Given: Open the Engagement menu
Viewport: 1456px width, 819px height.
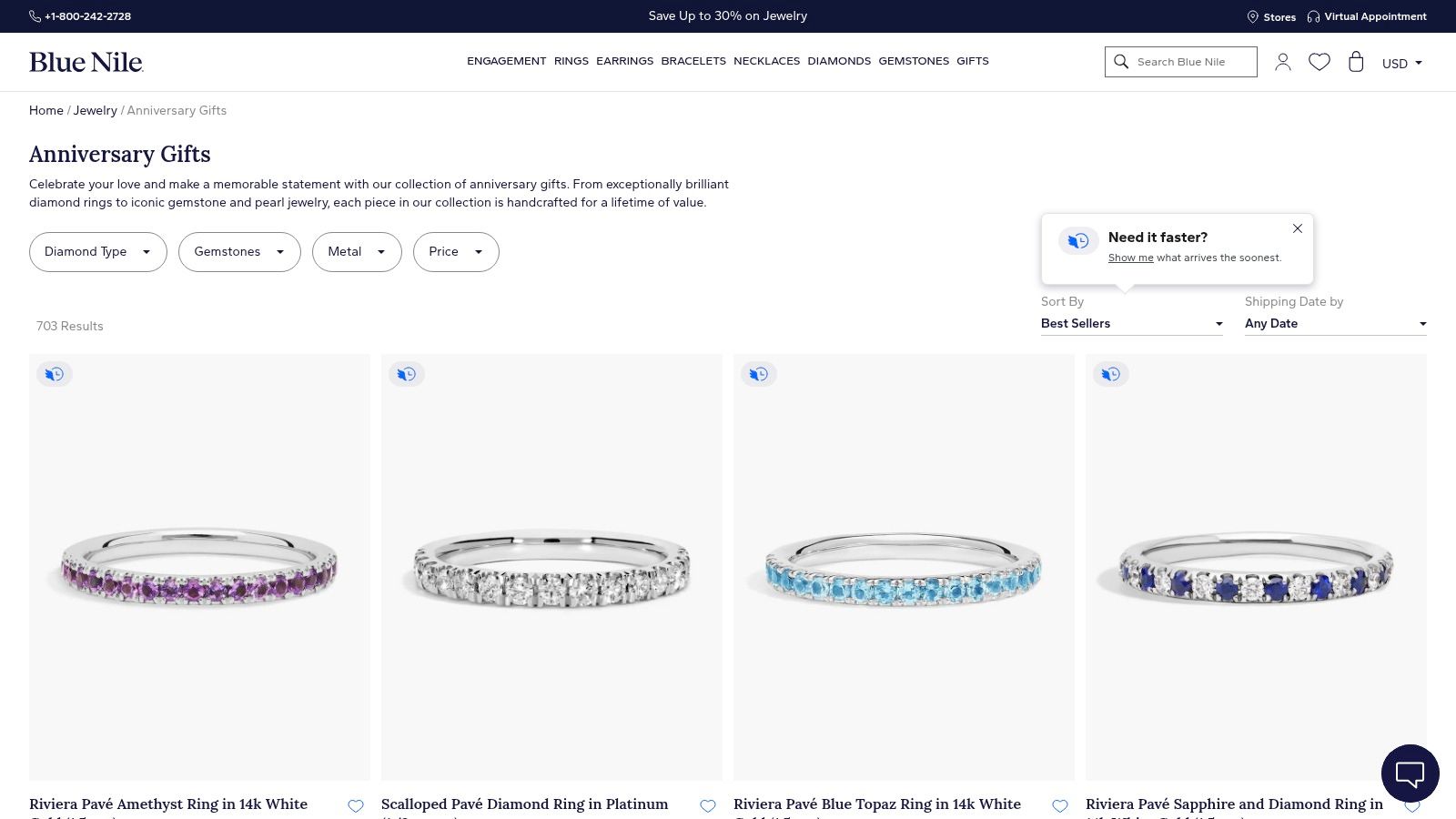Looking at the screenshot, I should tap(507, 61).
